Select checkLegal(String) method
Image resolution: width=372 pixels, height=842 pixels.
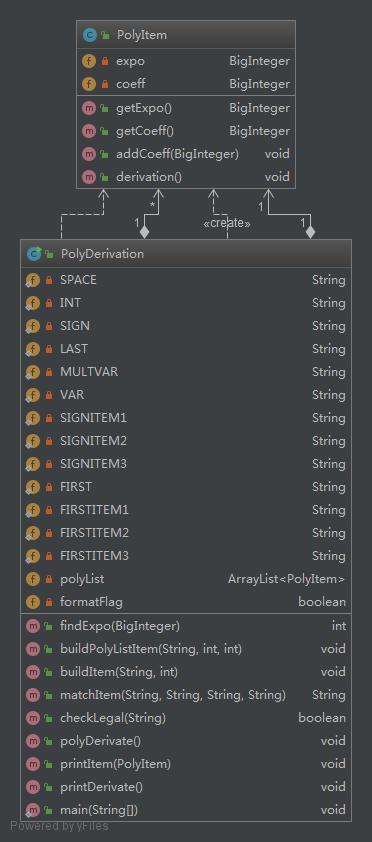click(186, 717)
